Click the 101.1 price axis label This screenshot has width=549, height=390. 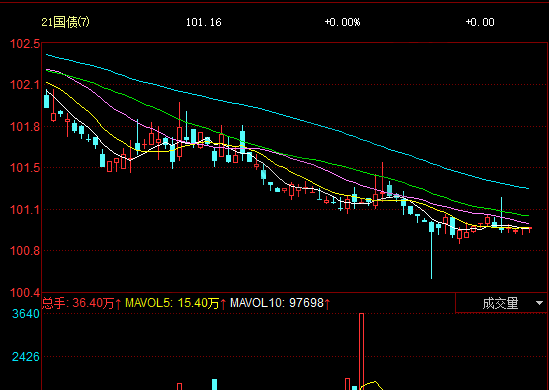pos(25,210)
